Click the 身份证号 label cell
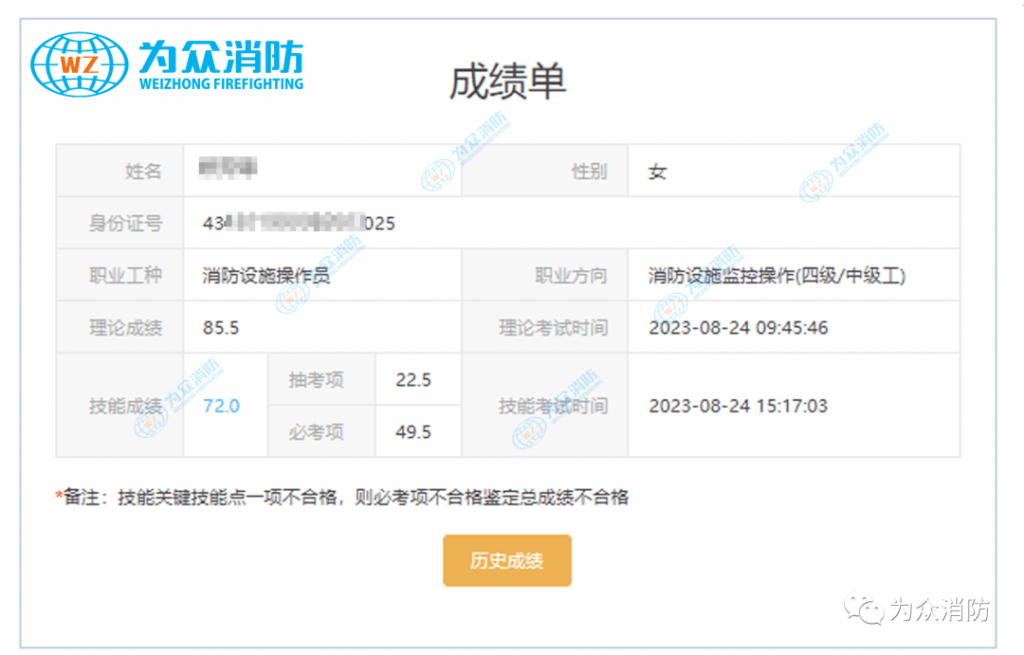 click(120, 223)
